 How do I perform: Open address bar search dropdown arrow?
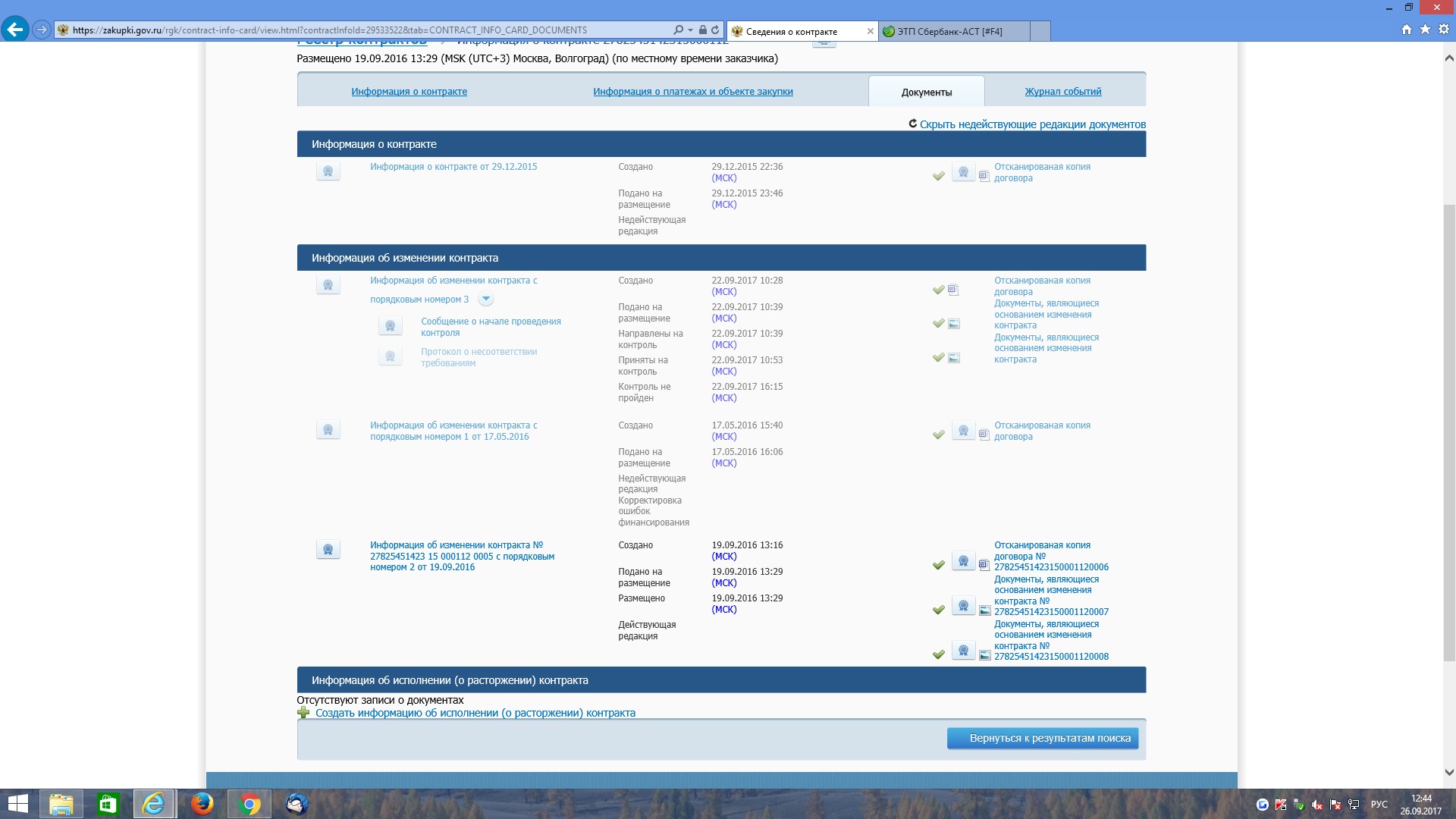click(690, 30)
